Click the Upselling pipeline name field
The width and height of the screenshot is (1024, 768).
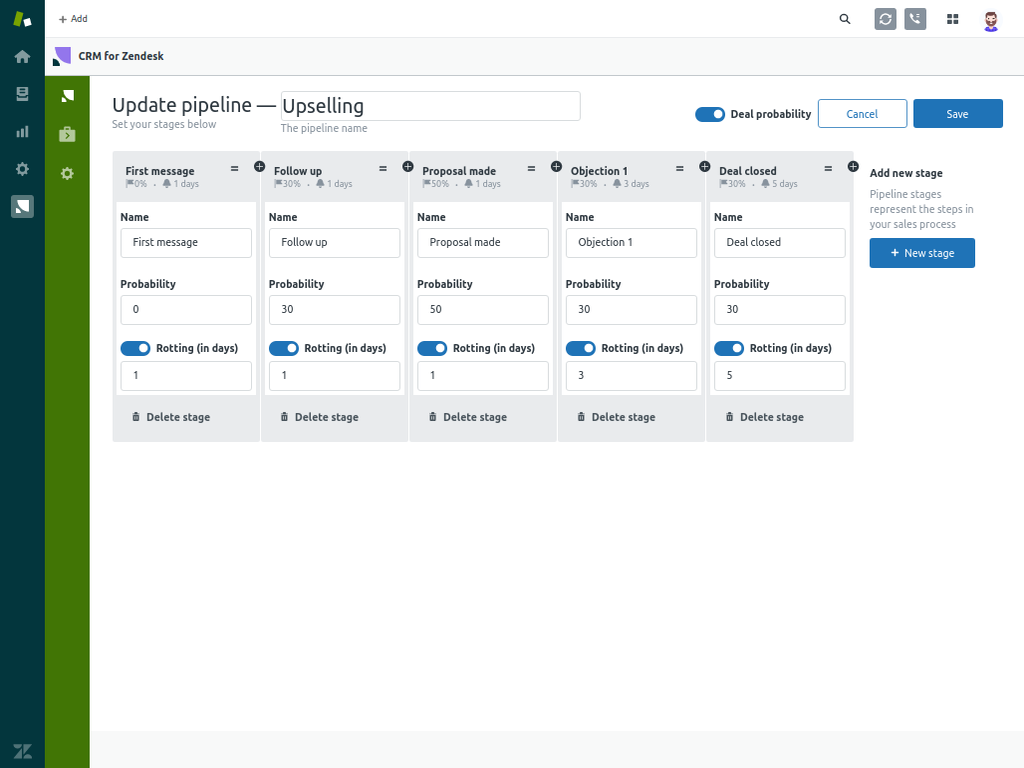(x=430, y=105)
